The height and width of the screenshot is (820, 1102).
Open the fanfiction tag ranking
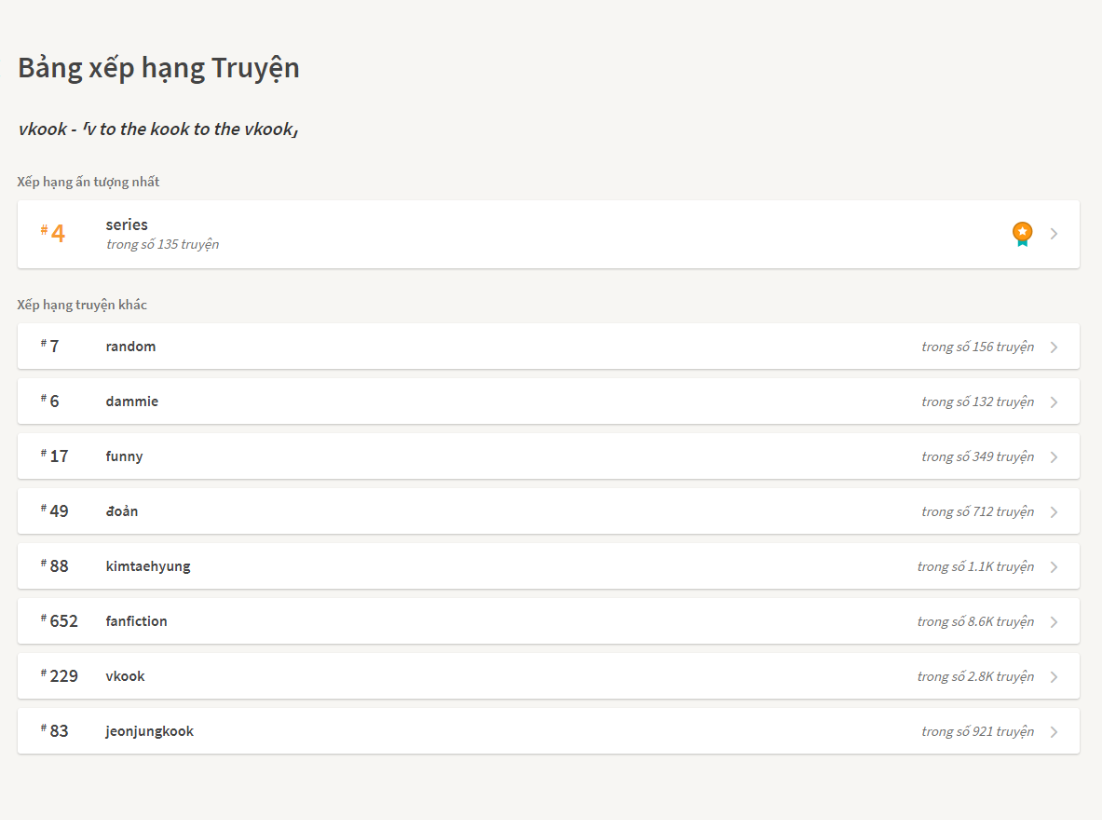coord(137,622)
